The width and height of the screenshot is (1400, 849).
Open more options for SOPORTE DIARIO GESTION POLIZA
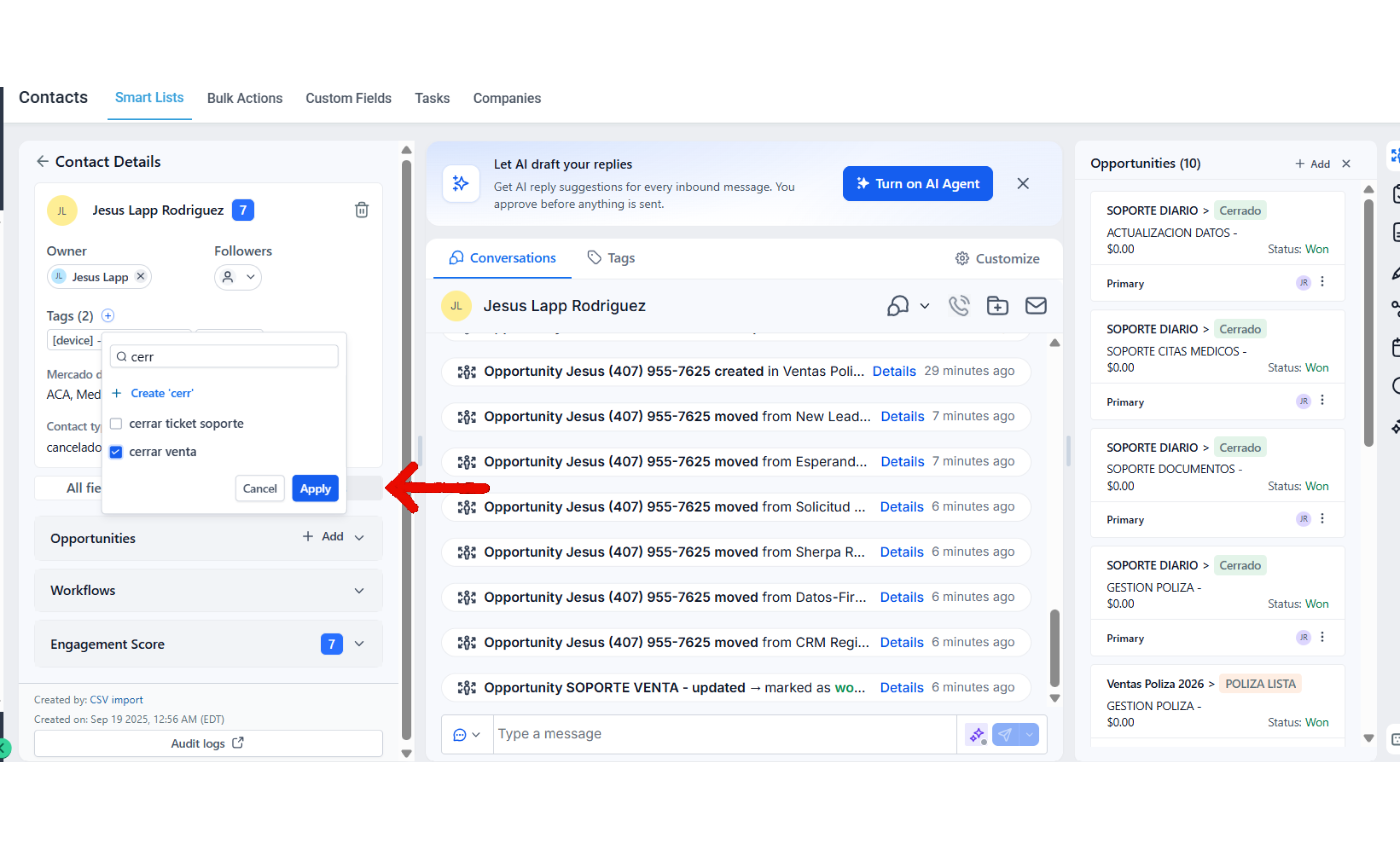[1322, 637]
